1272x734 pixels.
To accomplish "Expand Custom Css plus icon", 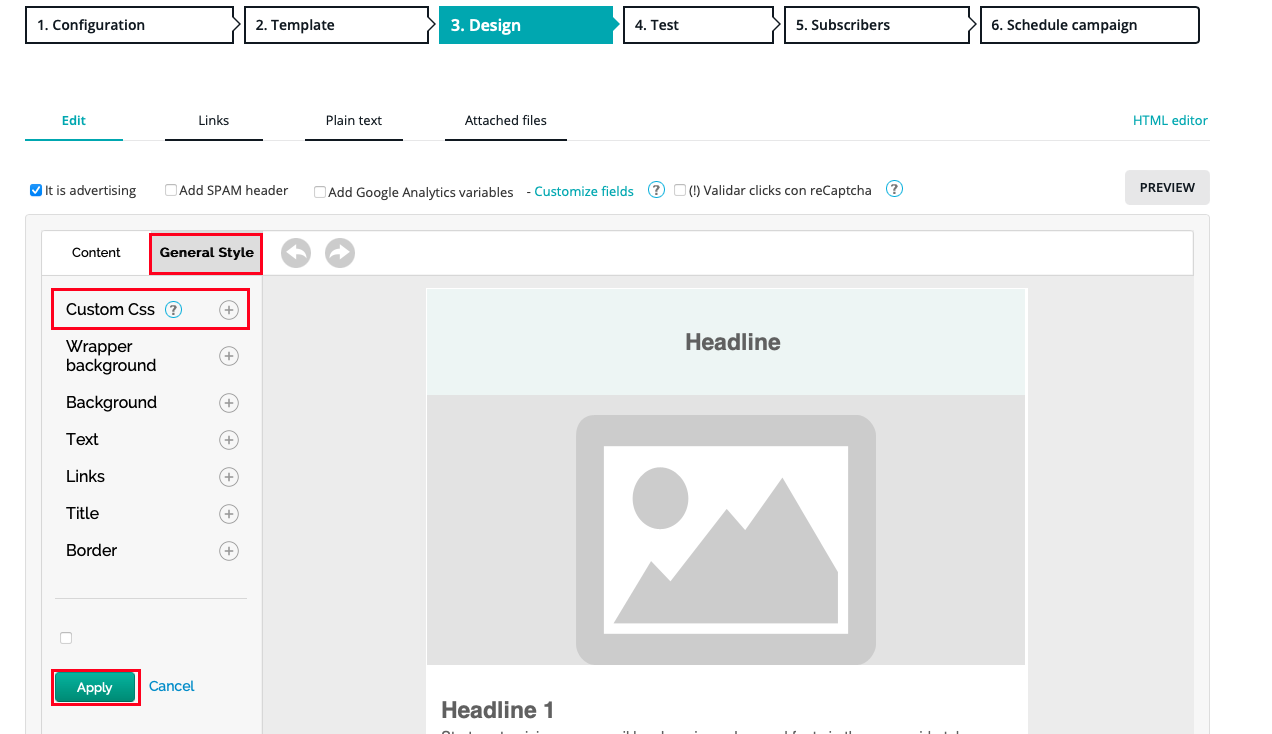I will pyautogui.click(x=229, y=310).
